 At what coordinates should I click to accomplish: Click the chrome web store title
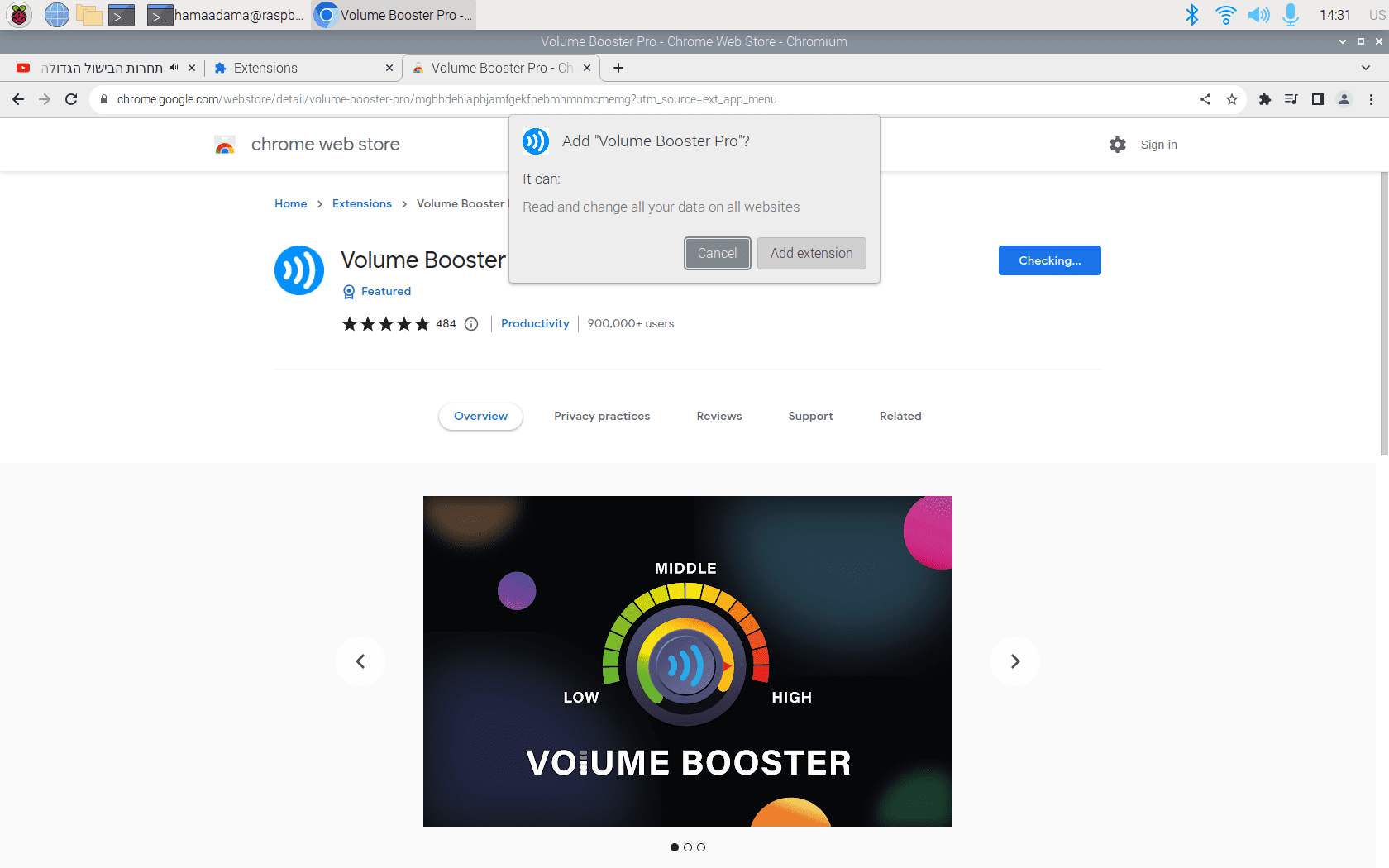tap(325, 145)
